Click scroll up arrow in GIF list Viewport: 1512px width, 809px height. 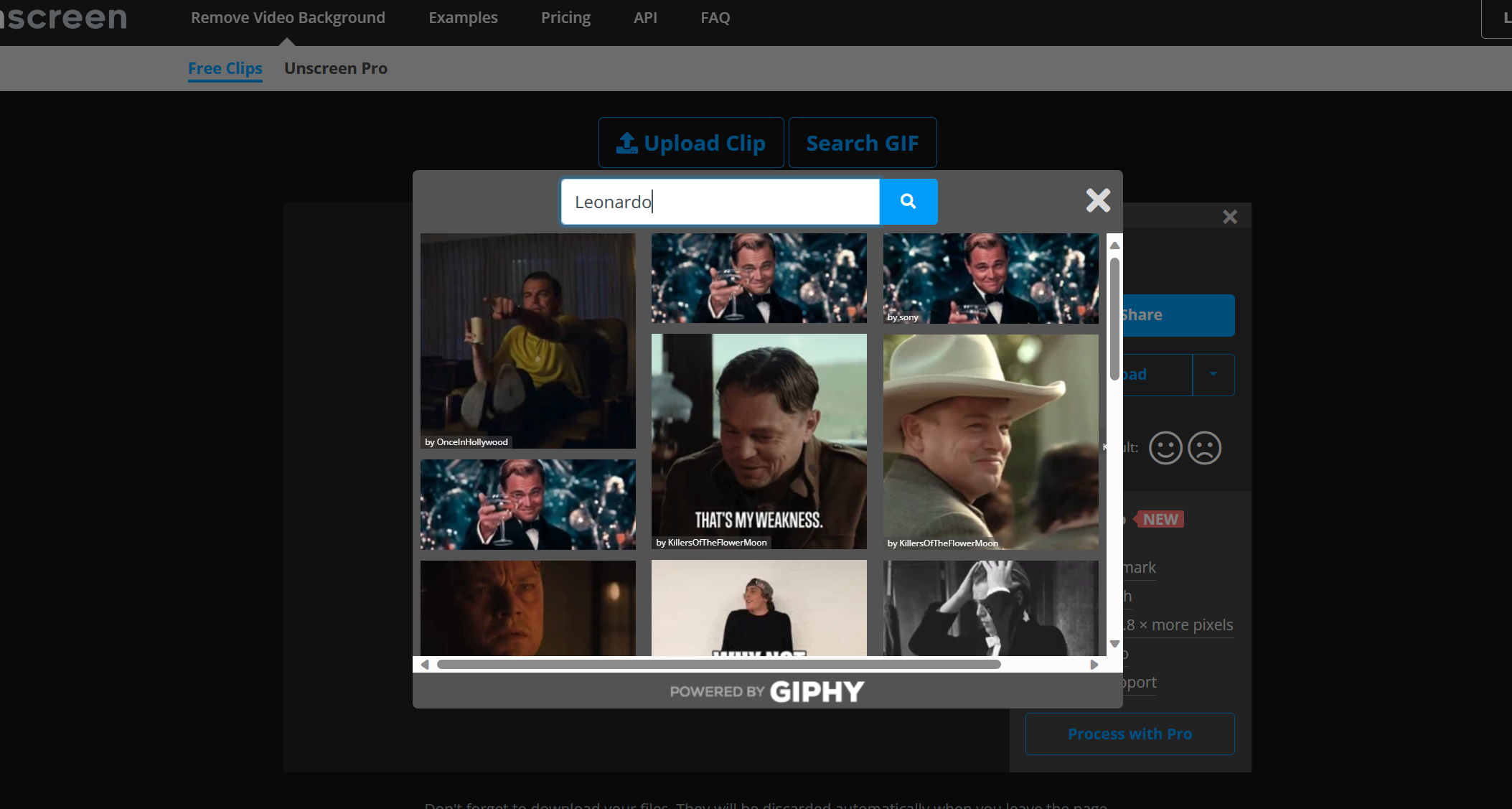pos(1114,245)
